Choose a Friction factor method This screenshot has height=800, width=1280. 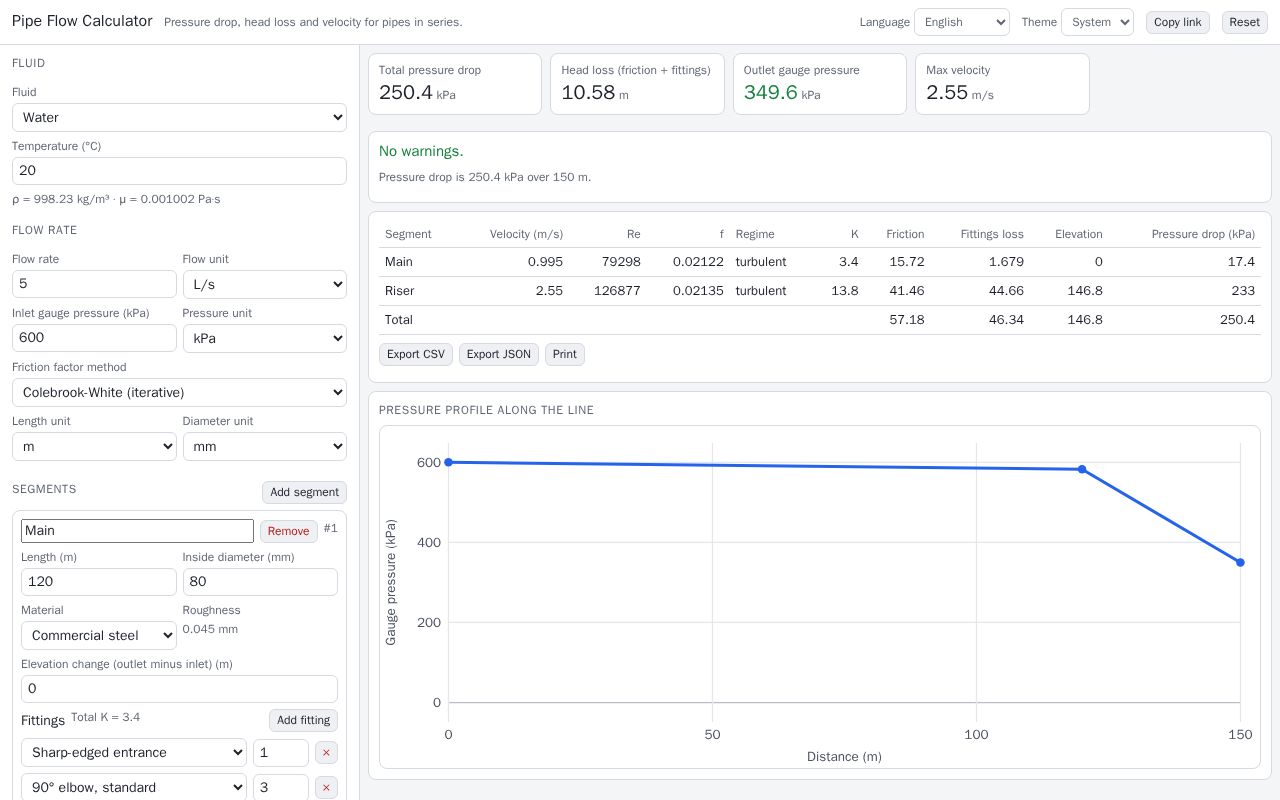(179, 392)
